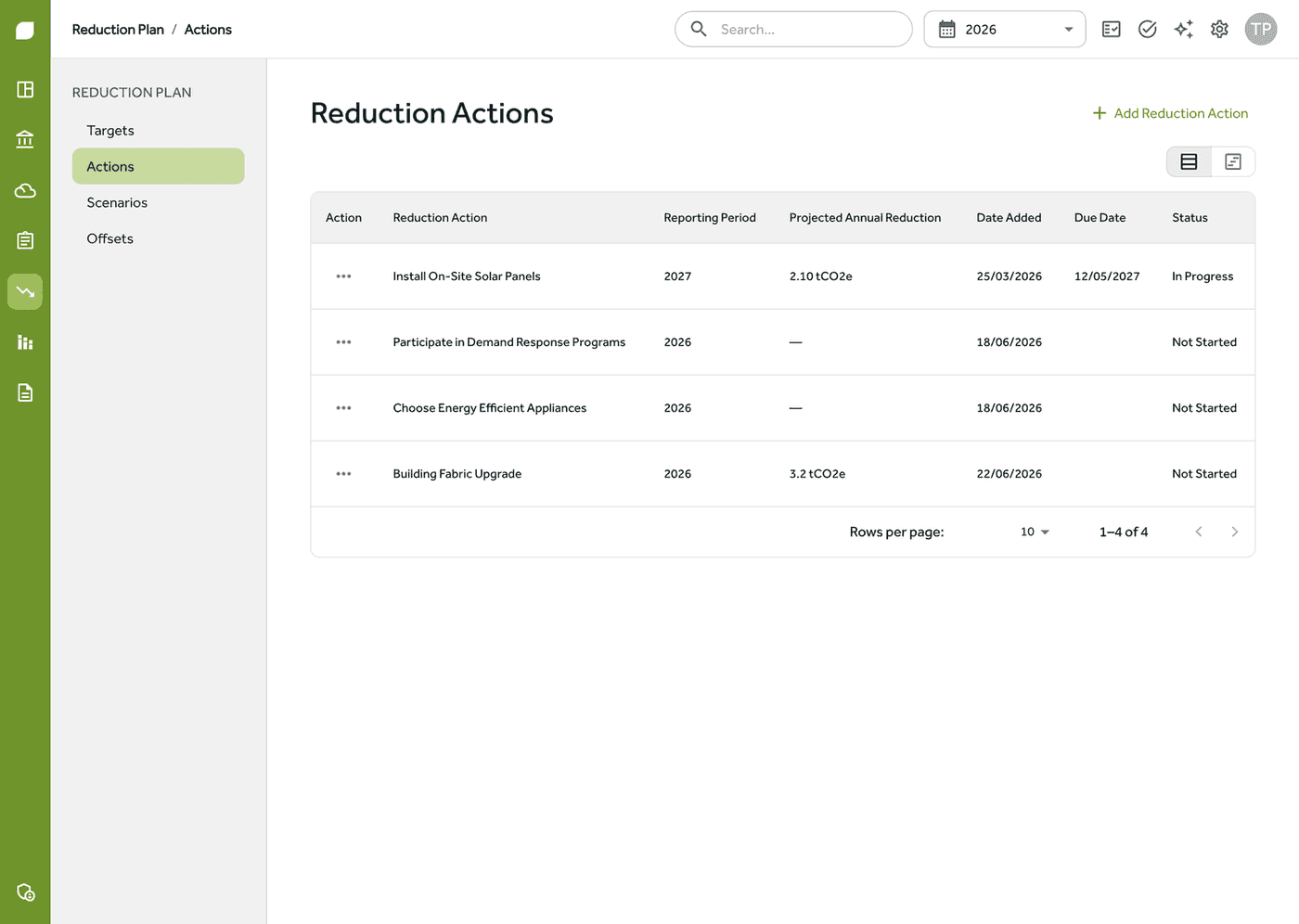This screenshot has width=1299, height=924.
Task: Click the 22/06/2026 date added cell
Action: click(1009, 474)
